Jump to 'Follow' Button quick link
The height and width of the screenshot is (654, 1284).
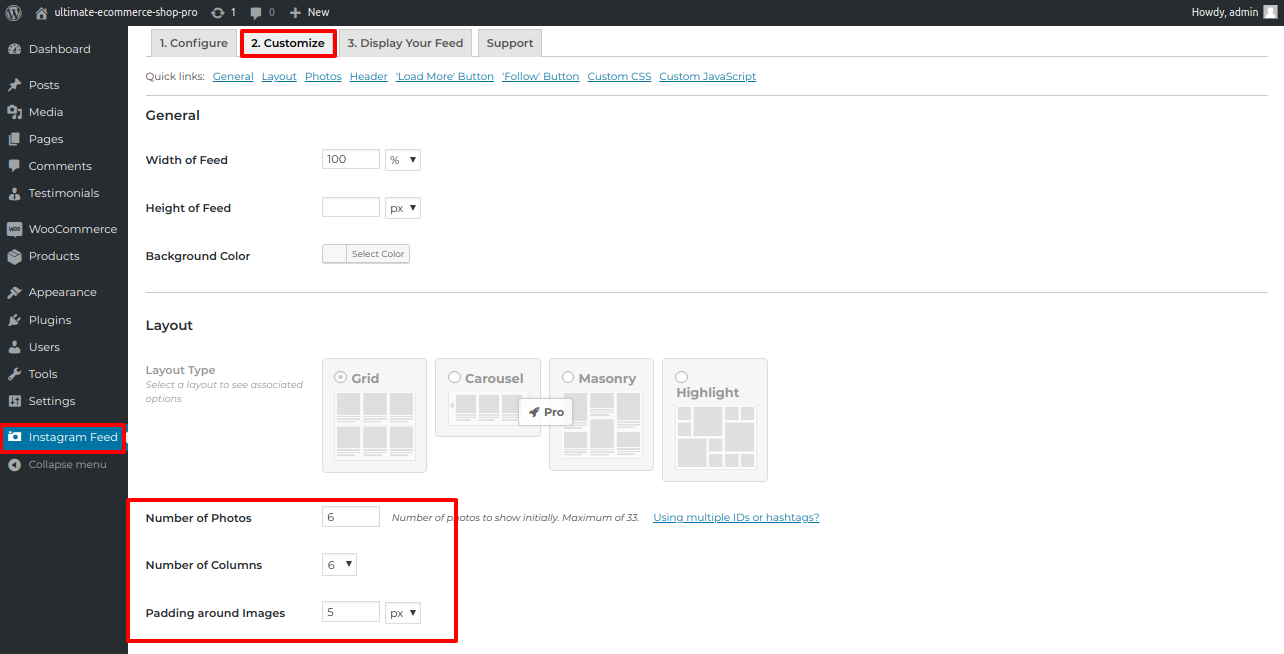click(x=541, y=76)
